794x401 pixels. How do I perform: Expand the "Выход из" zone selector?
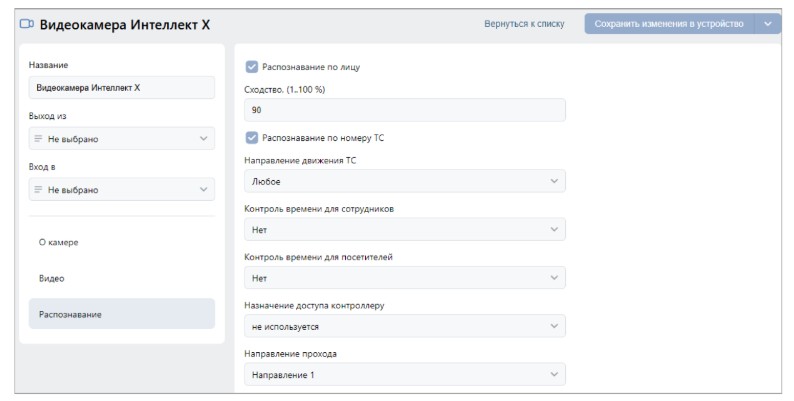coord(121,139)
